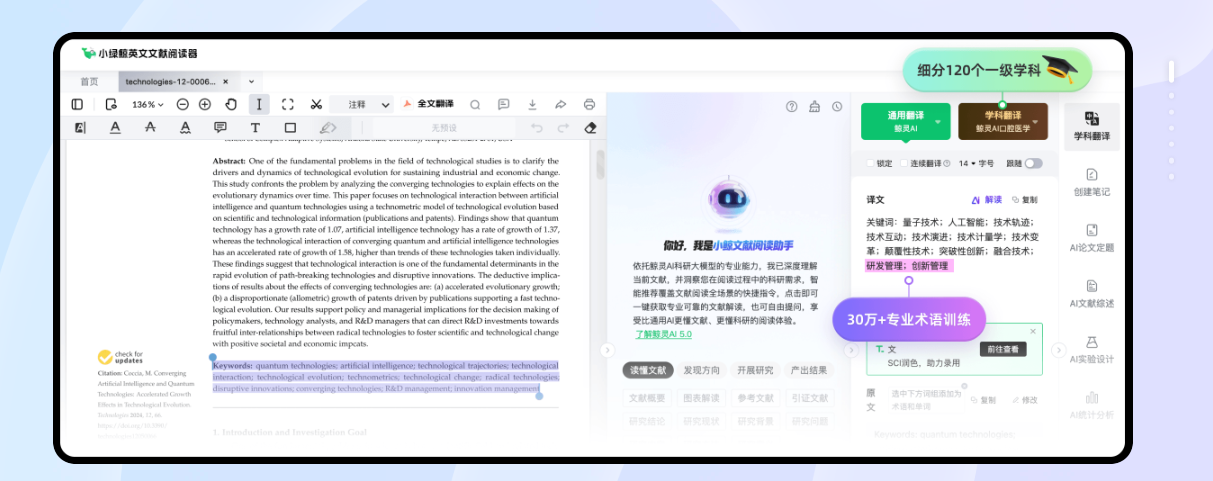
Task: Click the fullscreen fit icon
Action: [x=288, y=104]
